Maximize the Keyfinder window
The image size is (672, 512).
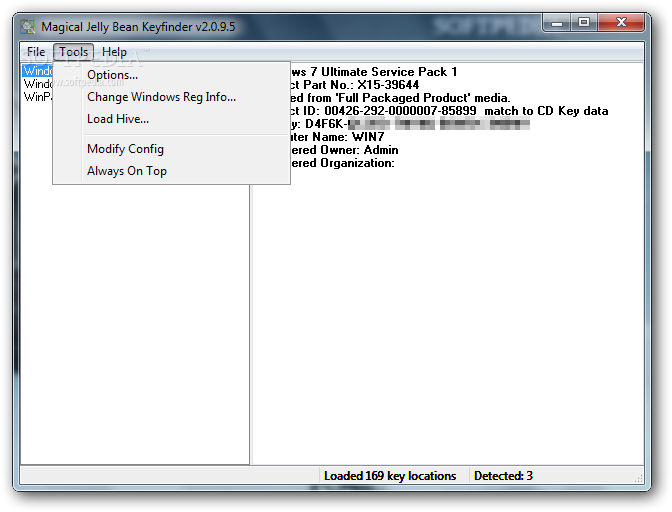click(x=584, y=23)
